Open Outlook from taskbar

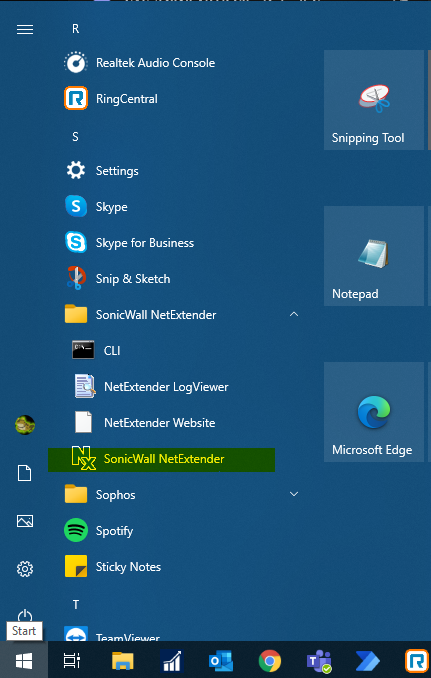(x=221, y=661)
